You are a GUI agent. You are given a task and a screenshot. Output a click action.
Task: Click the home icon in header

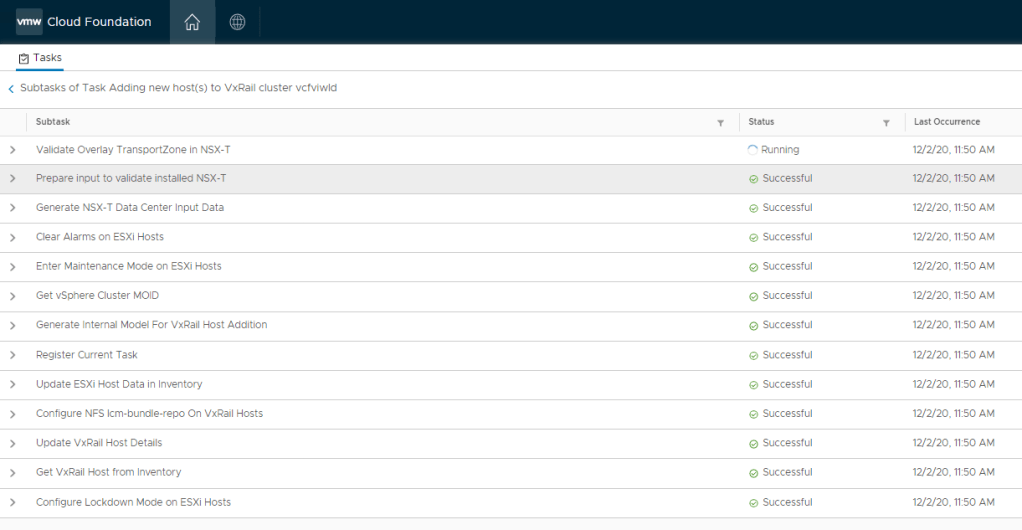192,22
